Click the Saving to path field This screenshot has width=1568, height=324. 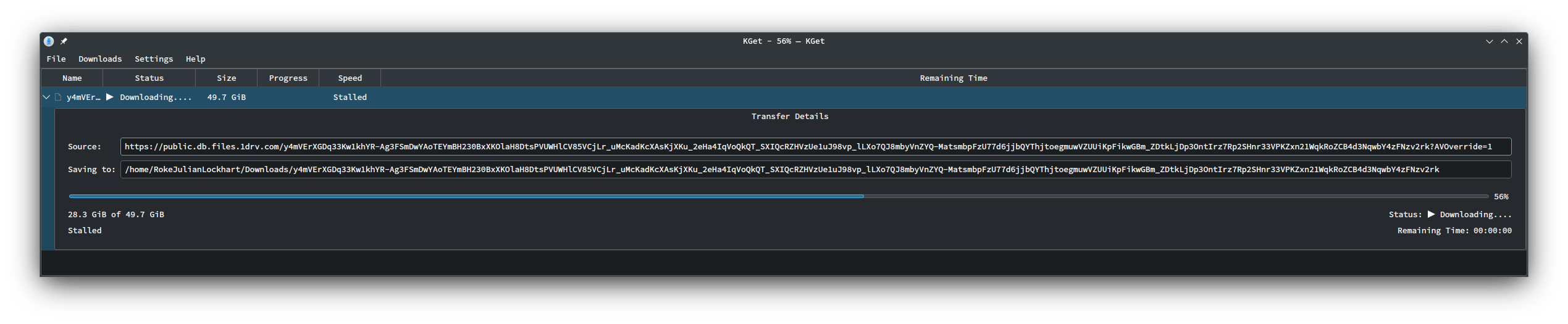pos(816,170)
